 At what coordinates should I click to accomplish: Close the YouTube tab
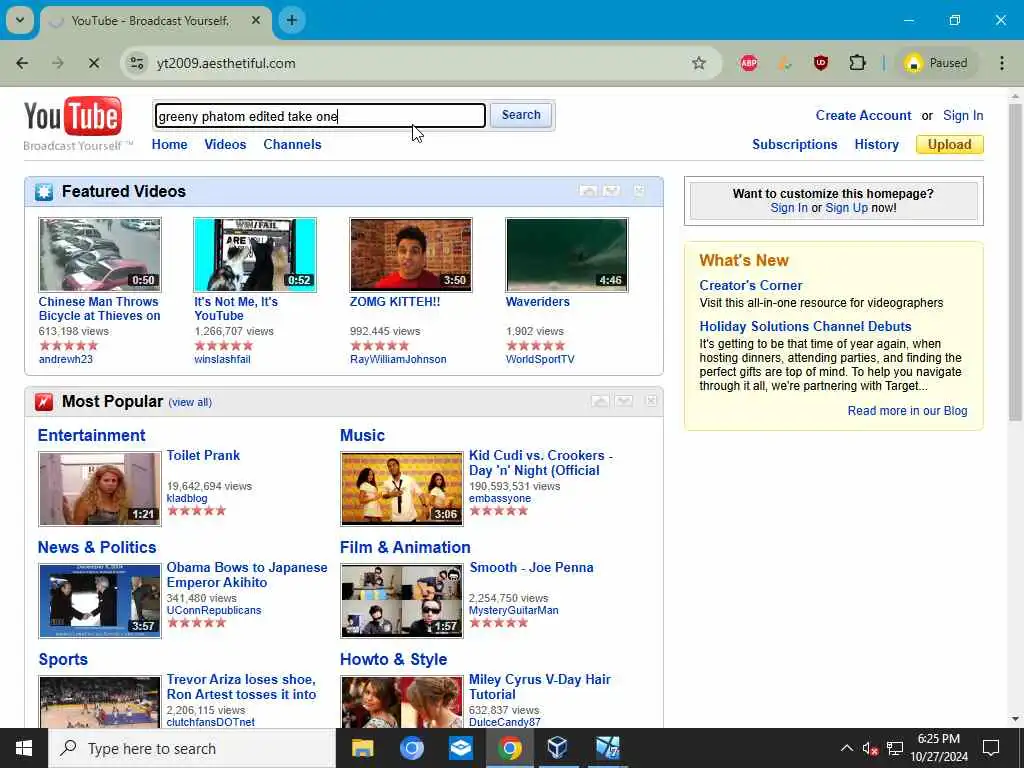click(256, 20)
